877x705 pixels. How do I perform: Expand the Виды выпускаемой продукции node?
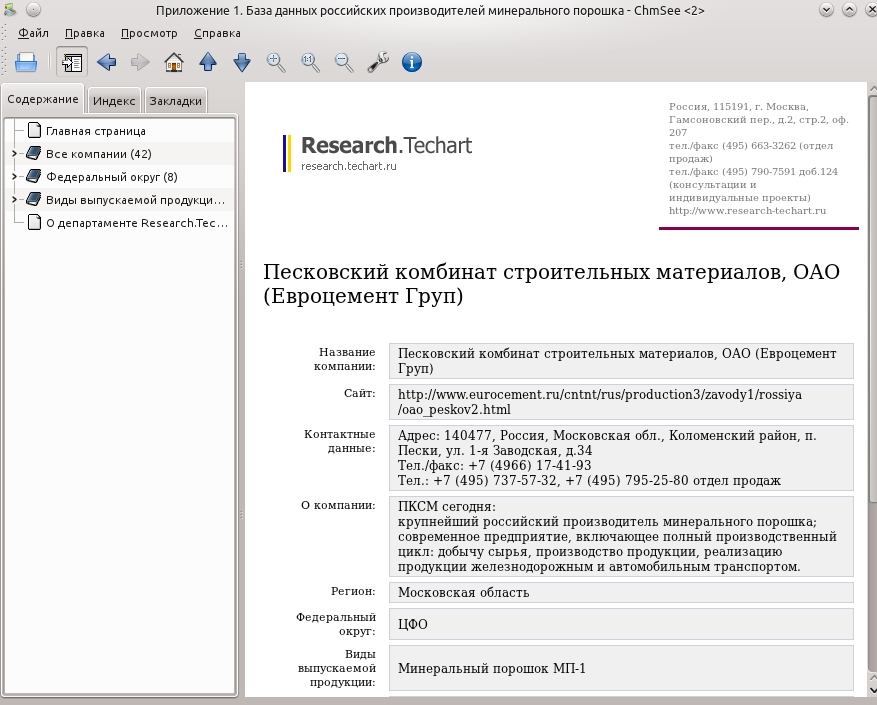[15, 199]
